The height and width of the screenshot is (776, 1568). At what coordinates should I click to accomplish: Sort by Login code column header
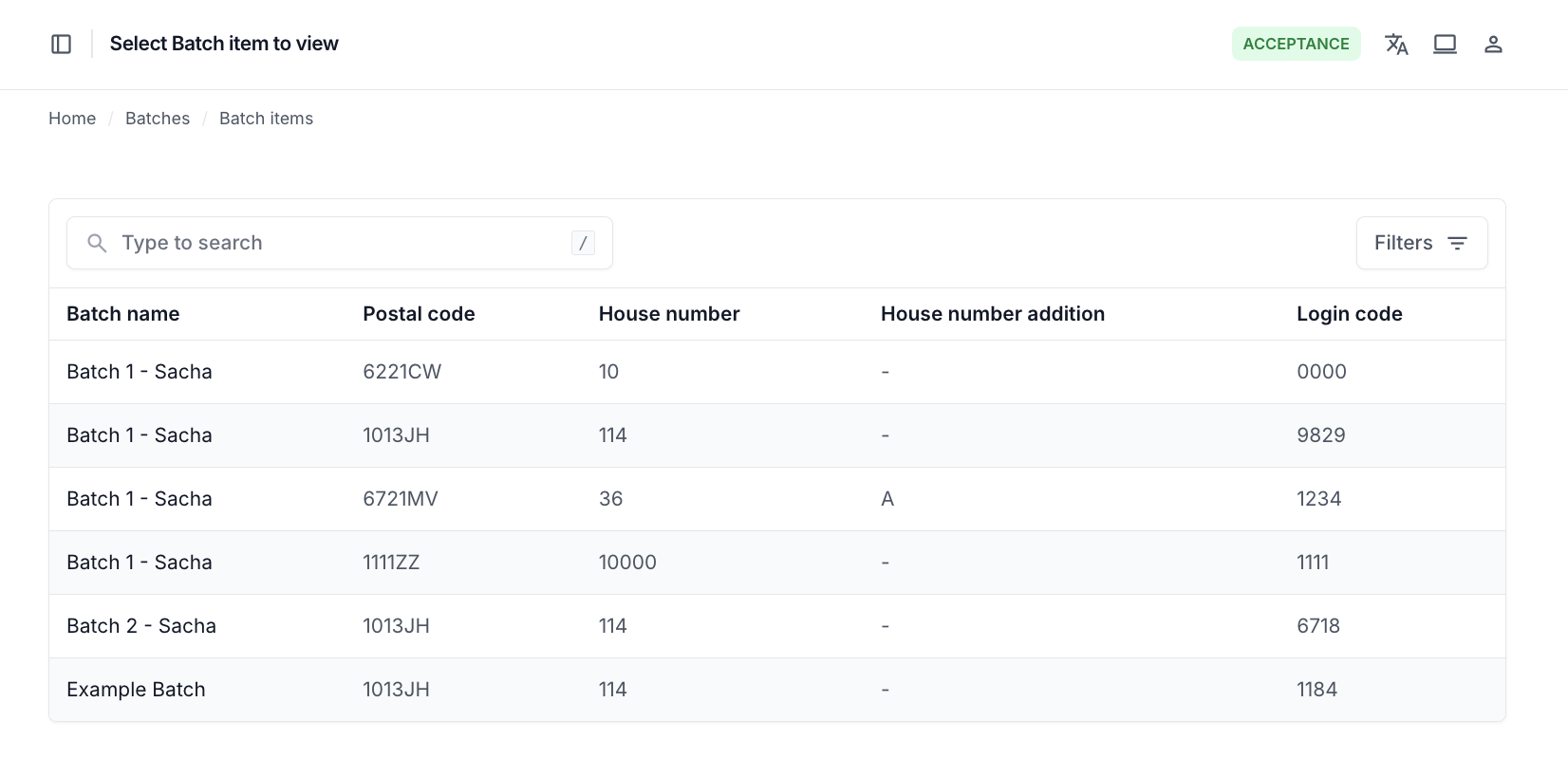click(x=1349, y=314)
